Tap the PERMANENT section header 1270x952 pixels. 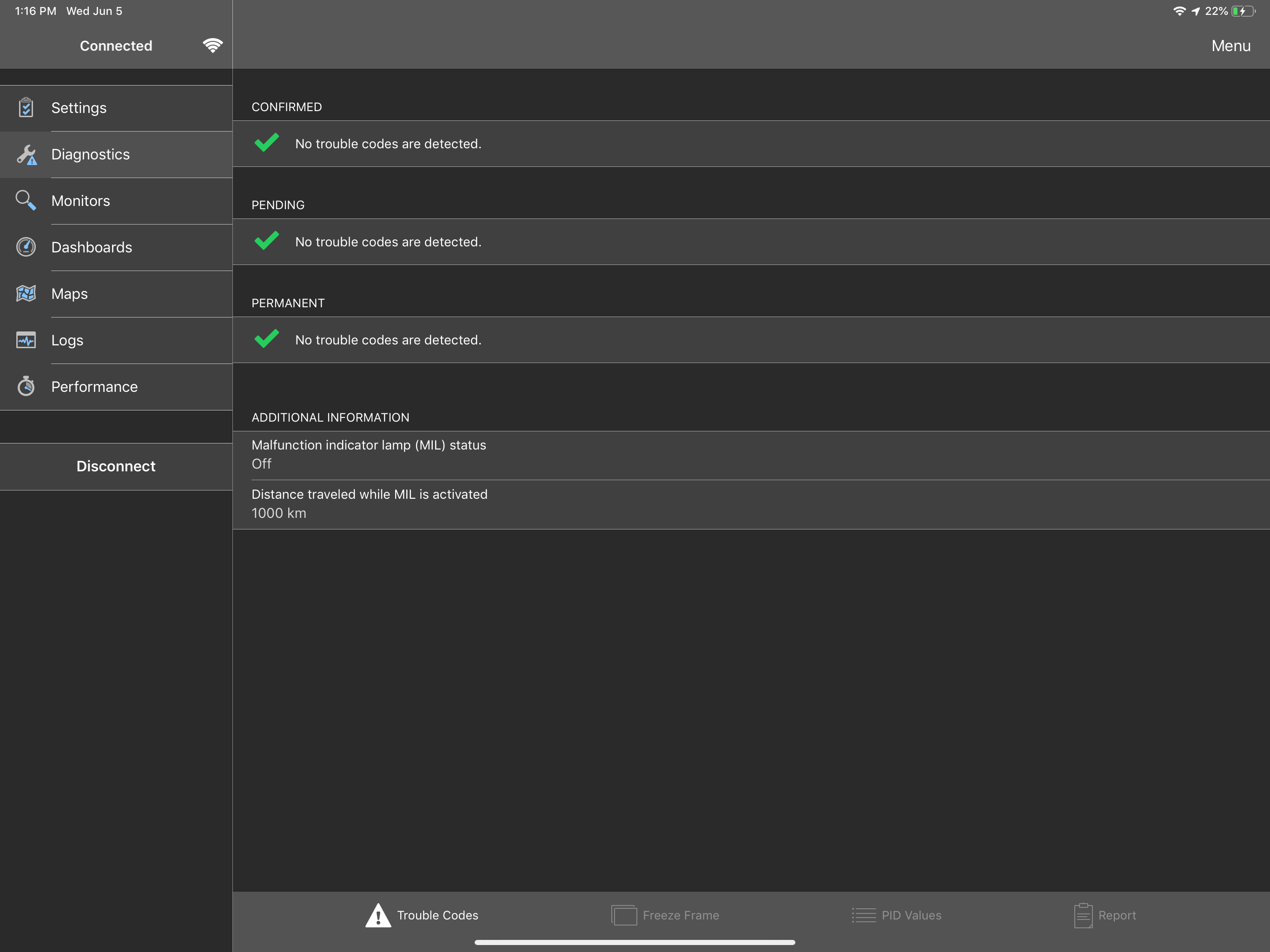[x=288, y=303]
